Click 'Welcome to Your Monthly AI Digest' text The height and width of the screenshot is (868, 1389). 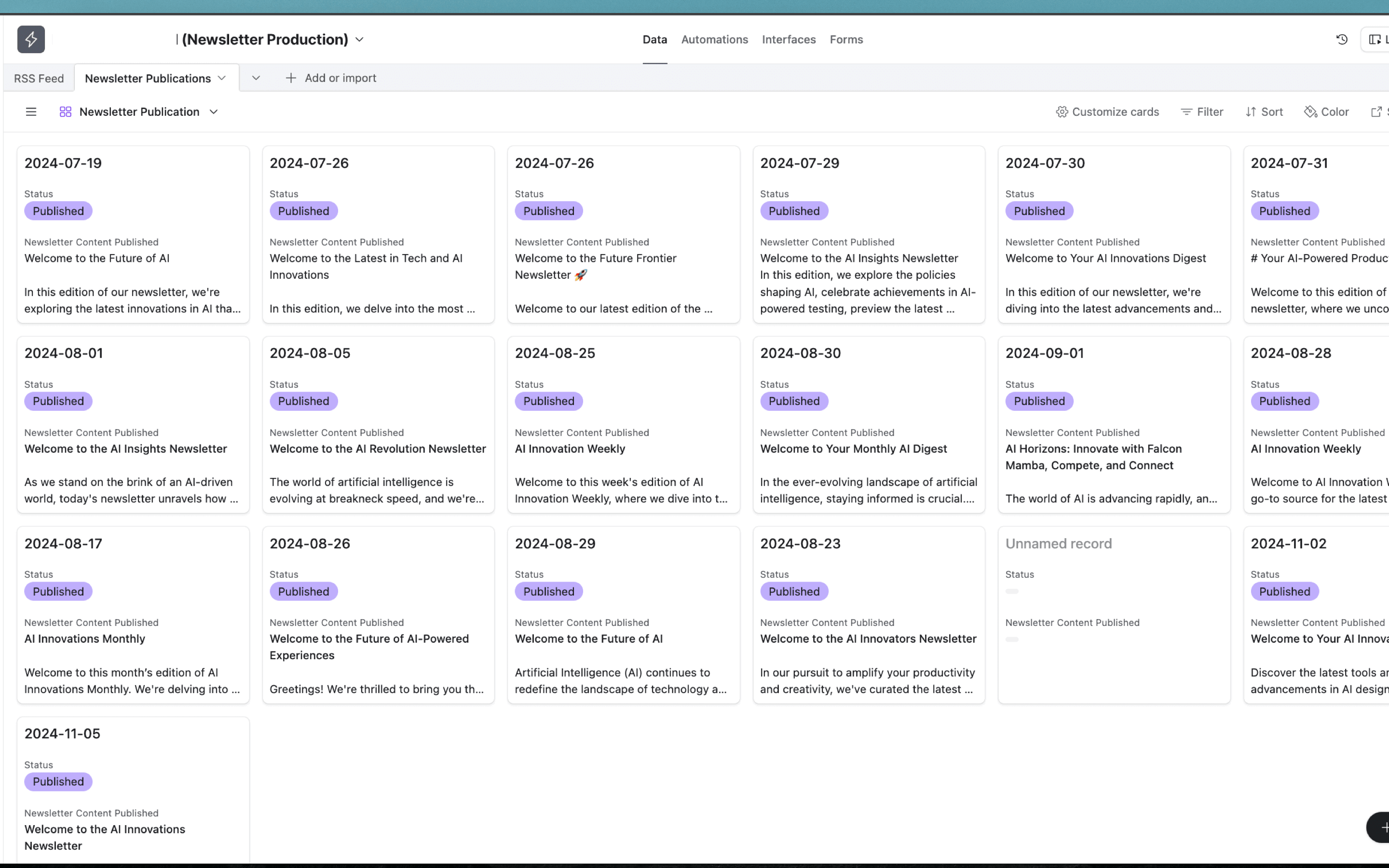pos(854,449)
